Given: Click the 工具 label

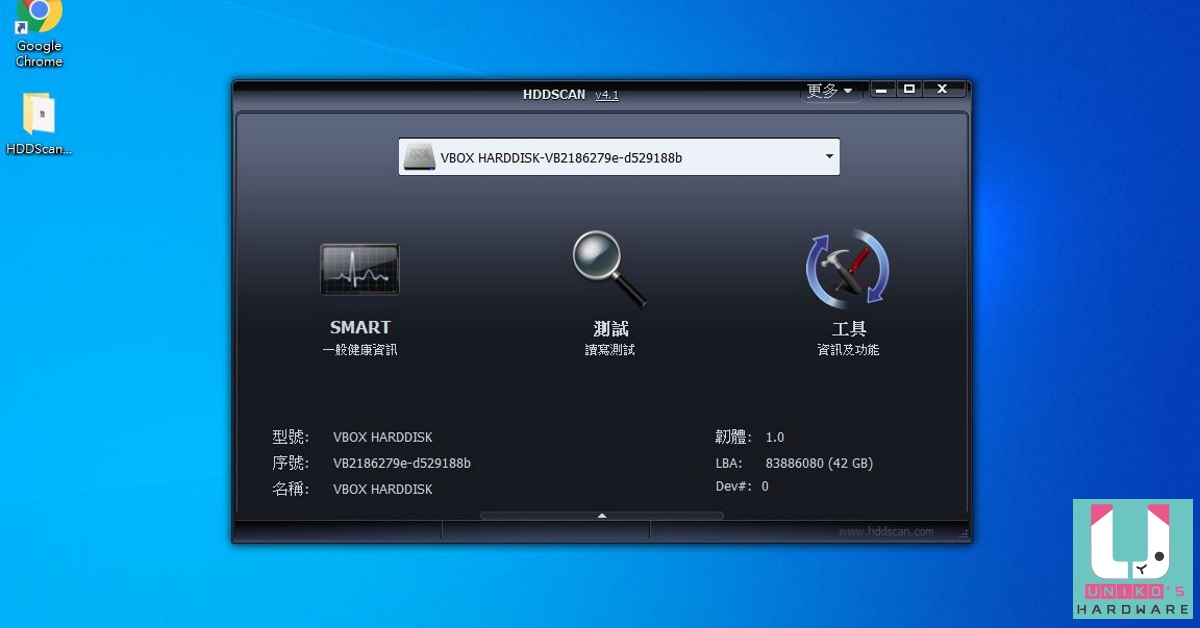Looking at the screenshot, I should click(x=848, y=328).
